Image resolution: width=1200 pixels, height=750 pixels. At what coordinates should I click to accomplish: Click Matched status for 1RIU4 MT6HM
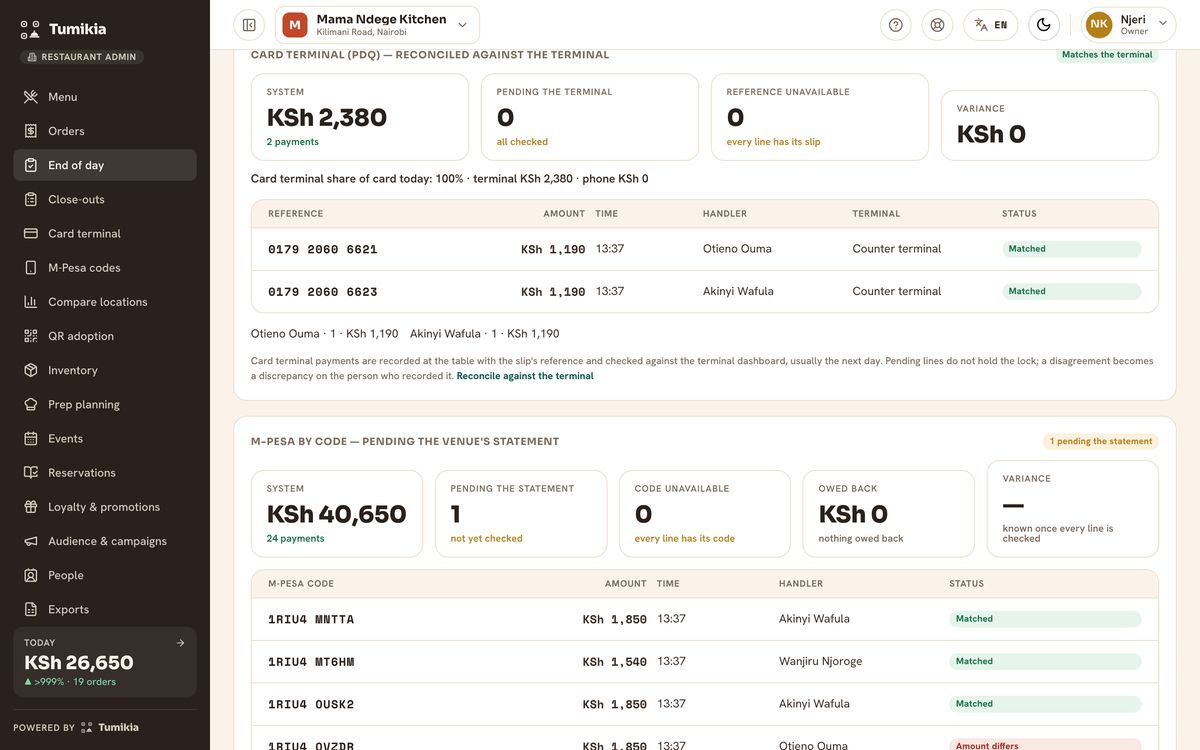[1045, 662]
